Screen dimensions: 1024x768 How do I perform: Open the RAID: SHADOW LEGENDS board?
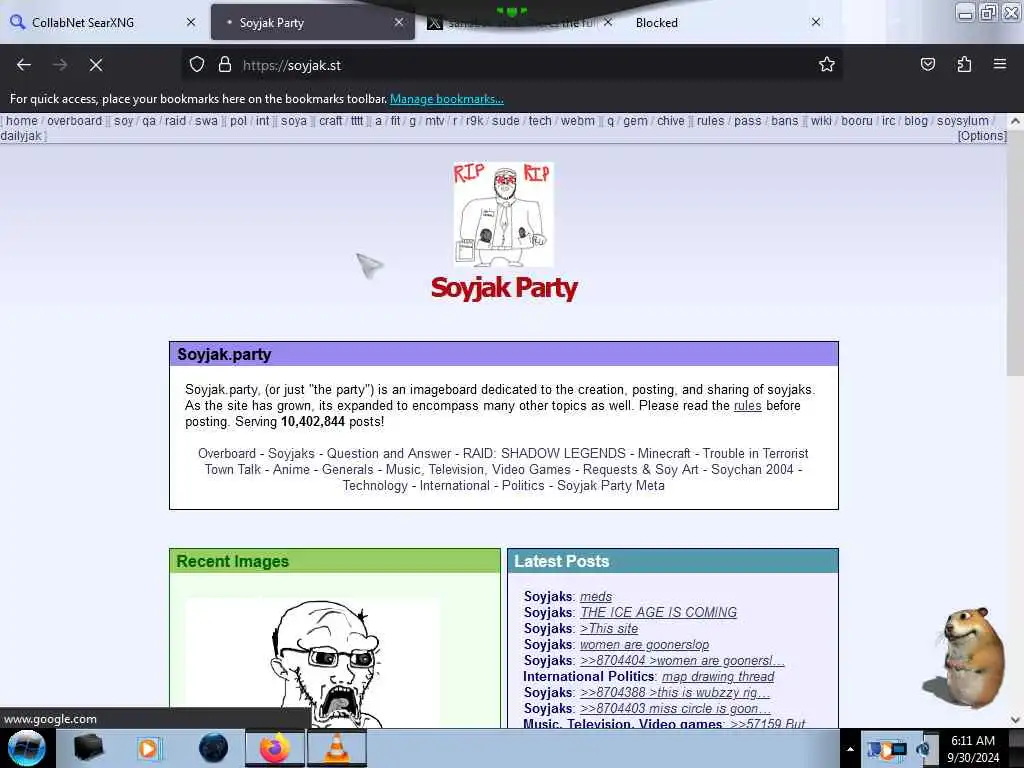point(544,453)
